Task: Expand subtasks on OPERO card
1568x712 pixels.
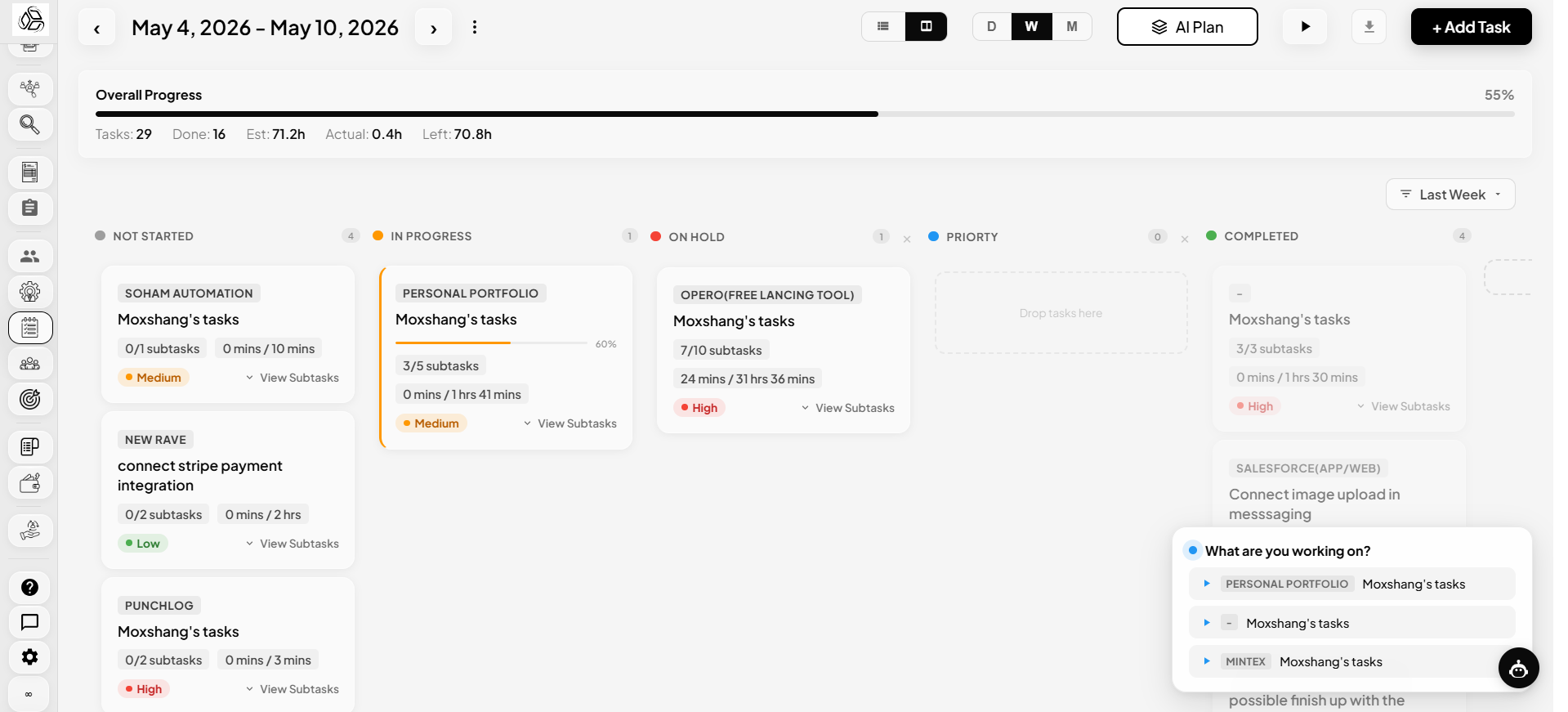Action: 847,408
